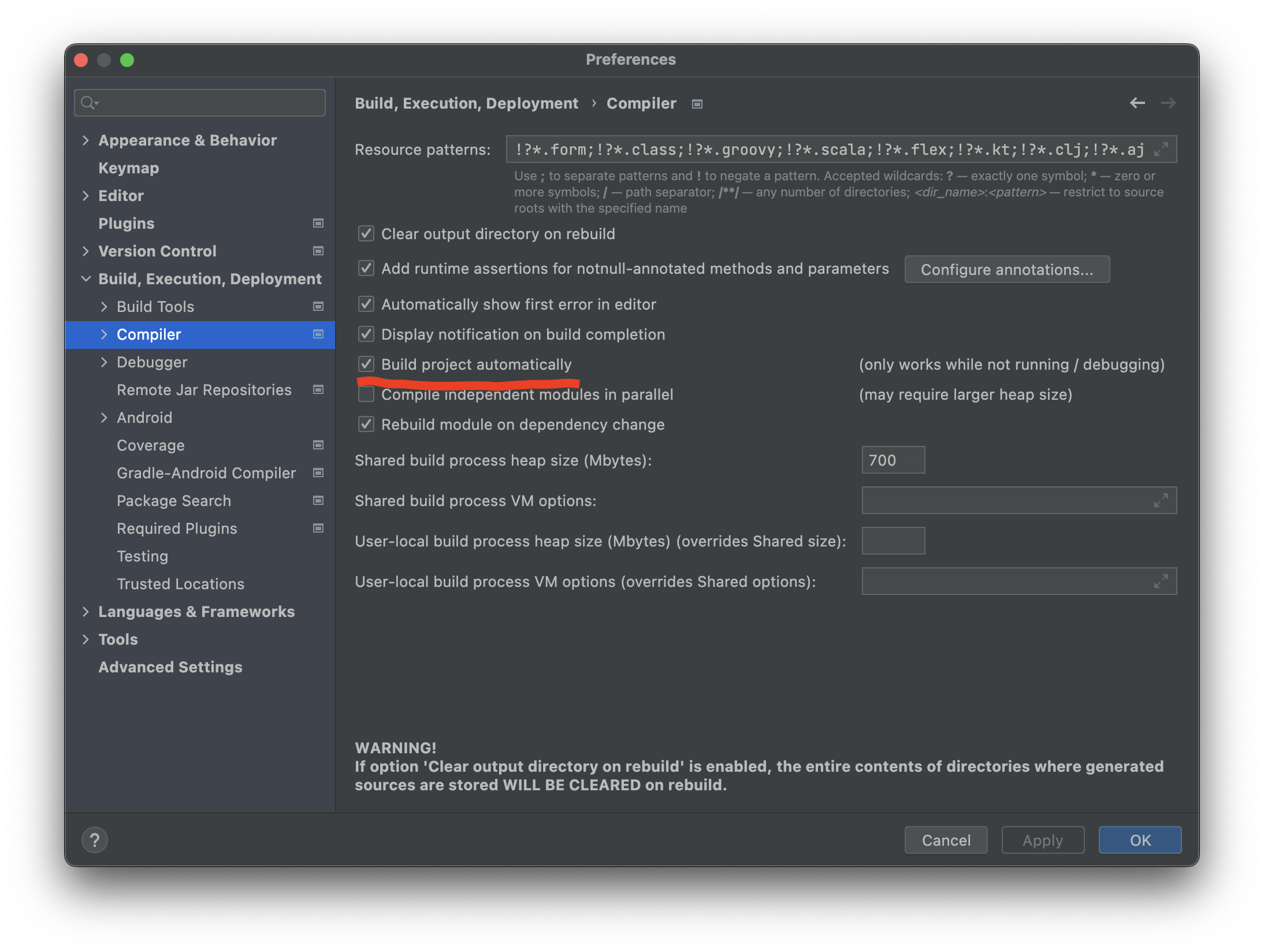Select Build, Execution, Deployment in the breadcrumb
Image resolution: width=1264 pixels, height=952 pixels.
pos(466,103)
